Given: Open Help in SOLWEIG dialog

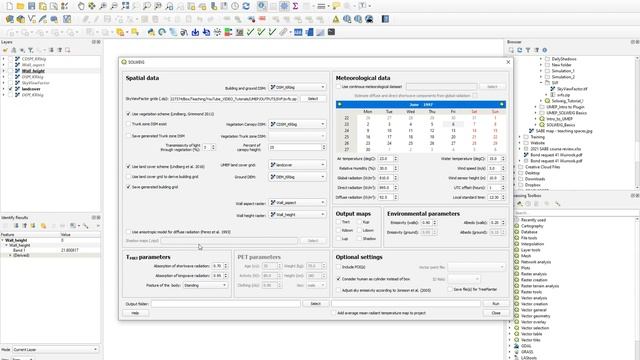Looking at the screenshot, I should pyautogui.click(x=135, y=313).
